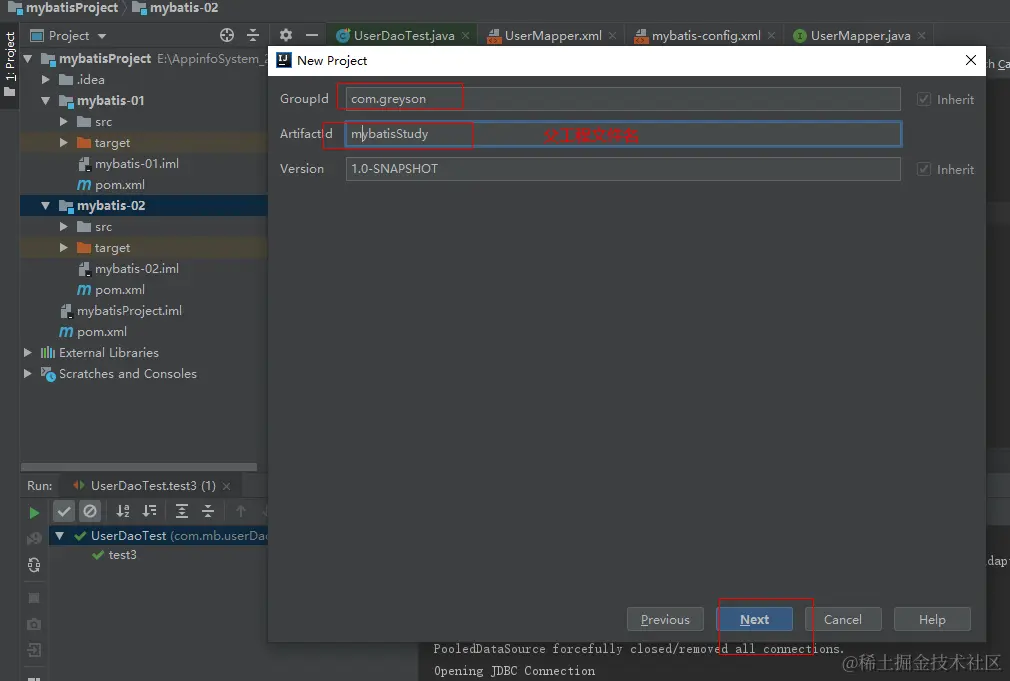The height and width of the screenshot is (681, 1010).
Task: Expand External Libraries node
Action: pos(28,352)
